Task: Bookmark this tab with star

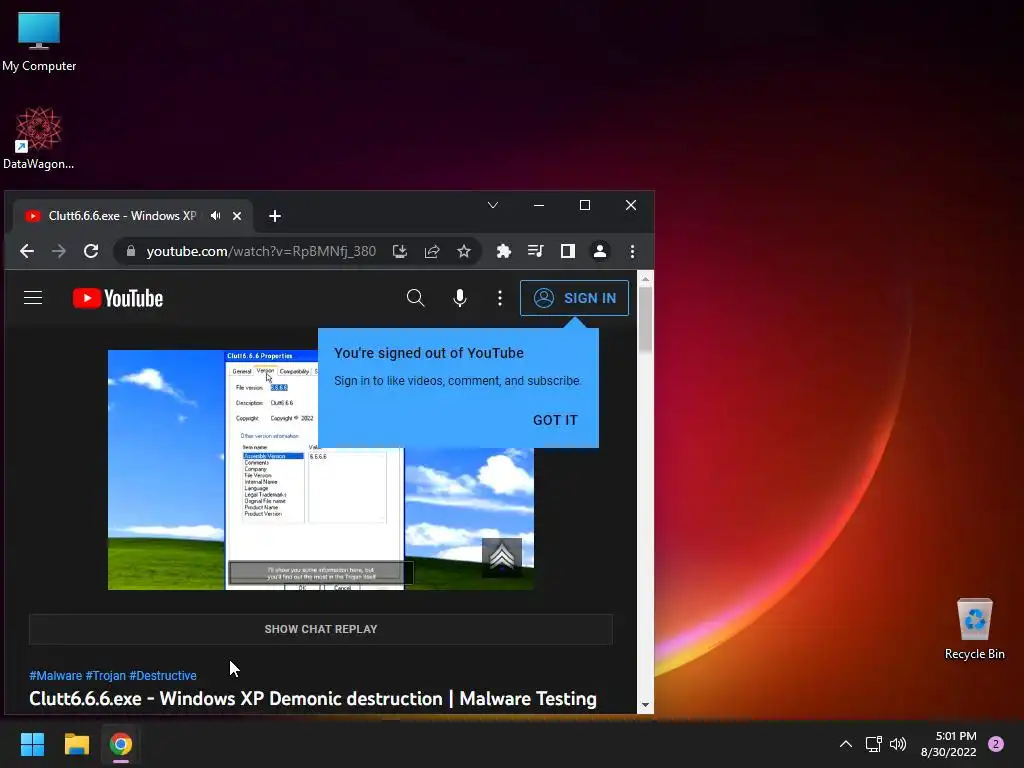Action: click(x=464, y=251)
